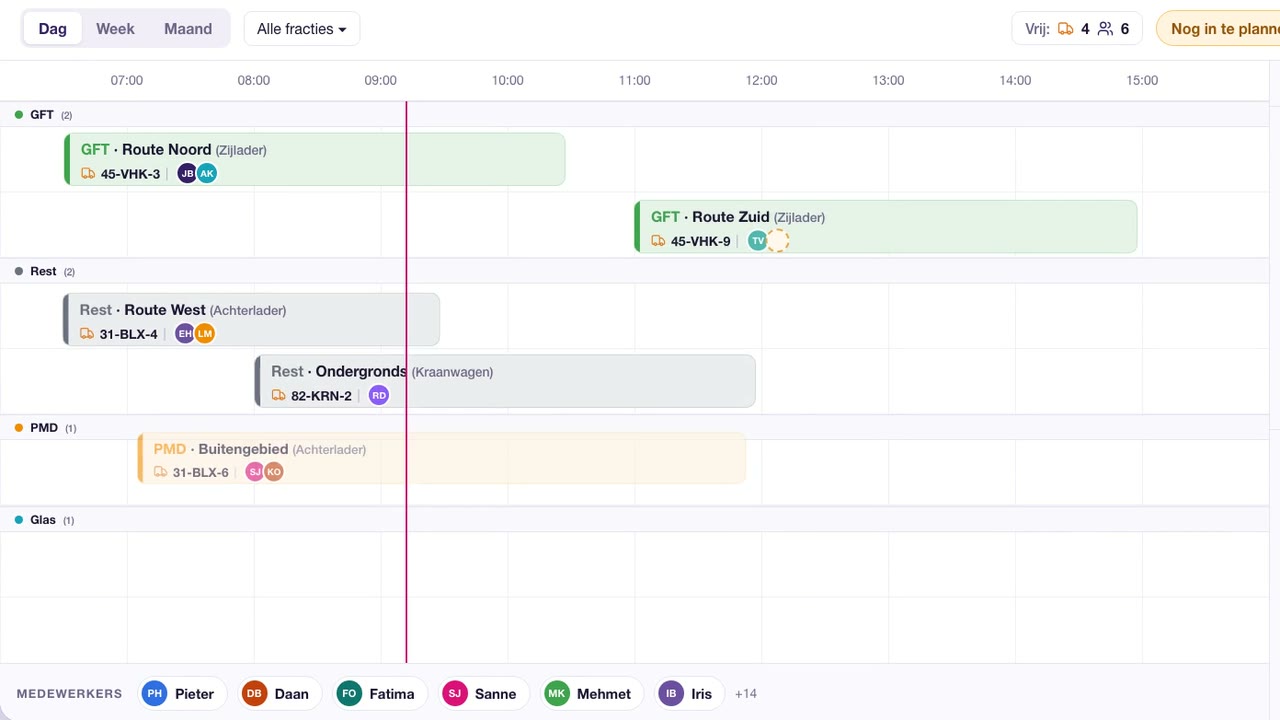This screenshot has height=720, width=1280.
Task: Click the KO avatar on Buitengebied
Action: [274, 472]
